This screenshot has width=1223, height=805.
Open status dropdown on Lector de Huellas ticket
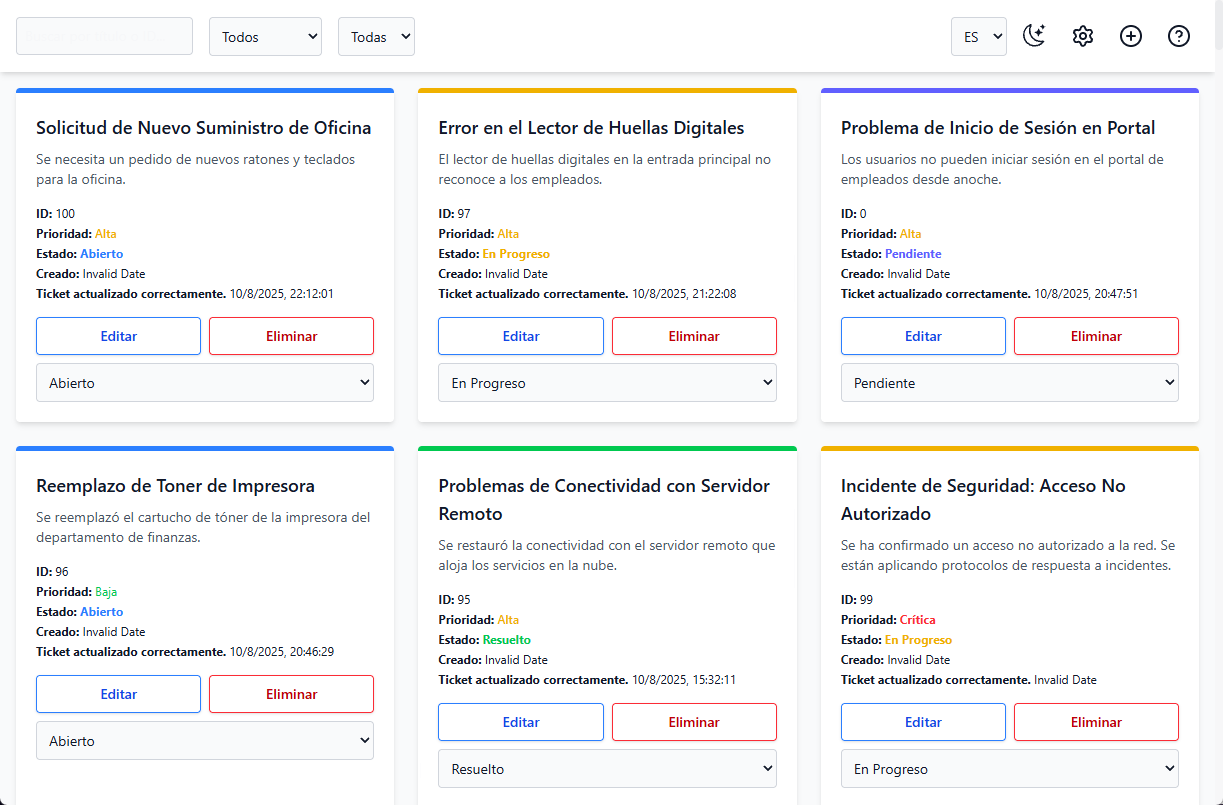click(607, 383)
